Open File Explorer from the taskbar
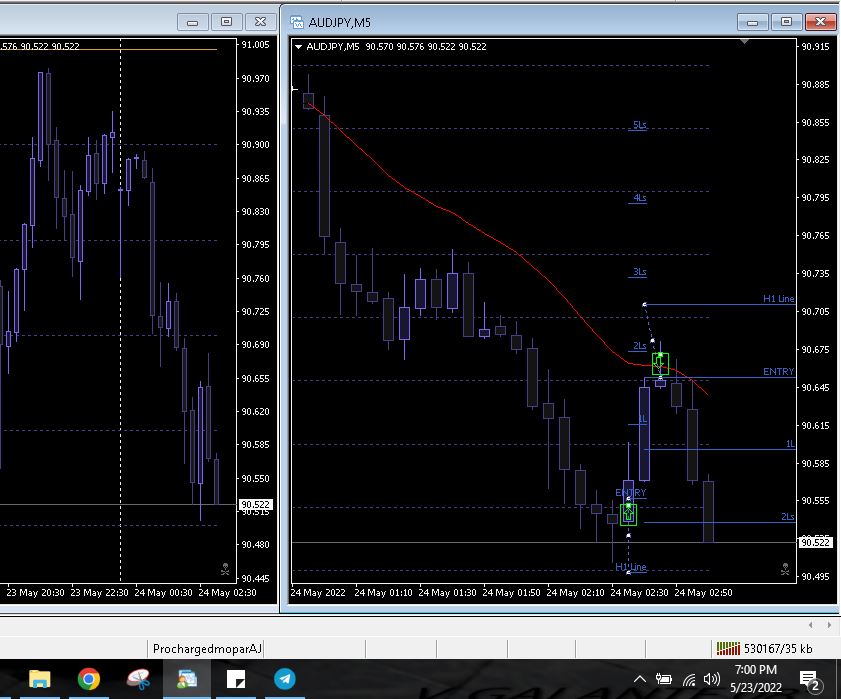 (40, 680)
